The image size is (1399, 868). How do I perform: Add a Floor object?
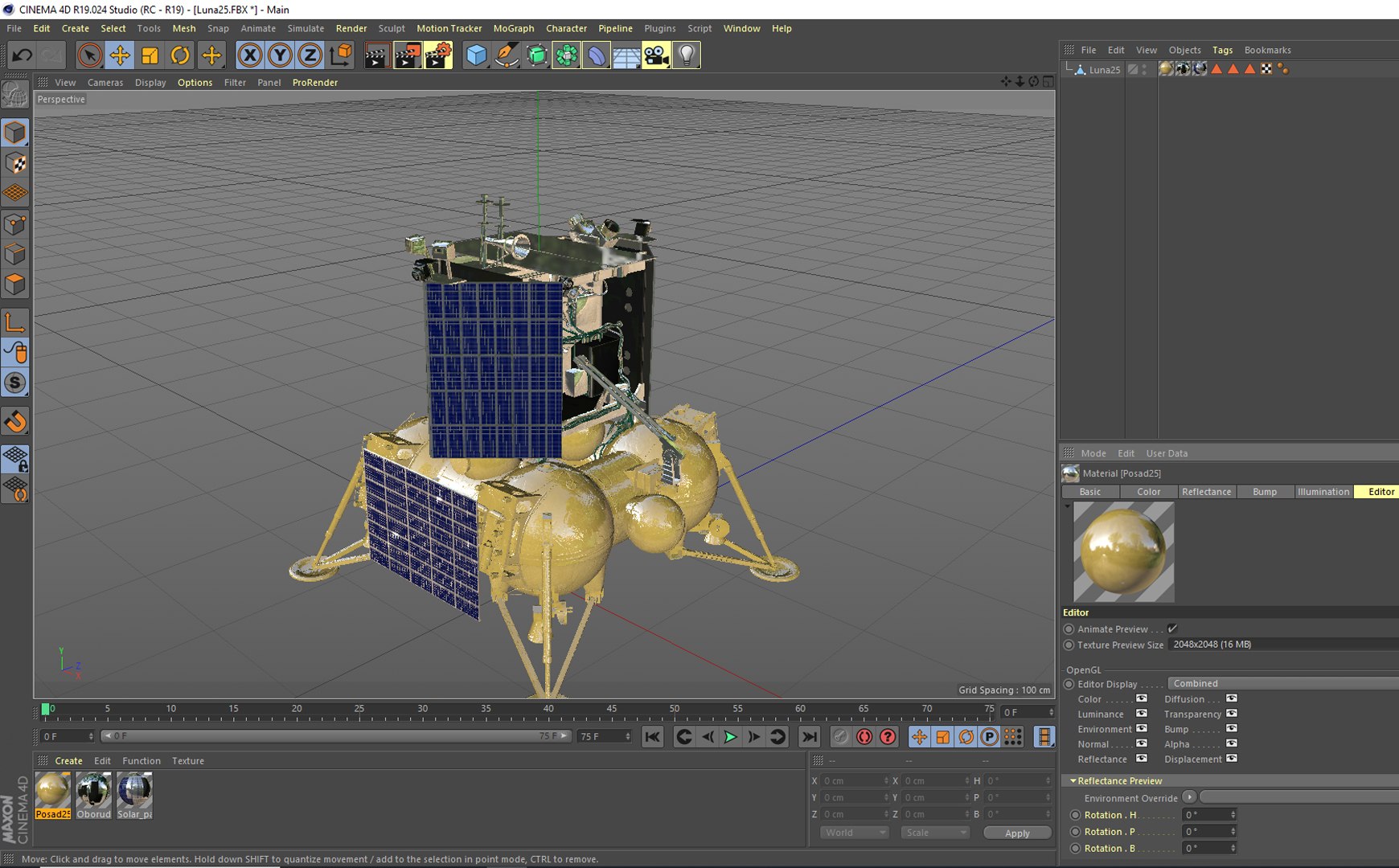click(x=626, y=55)
